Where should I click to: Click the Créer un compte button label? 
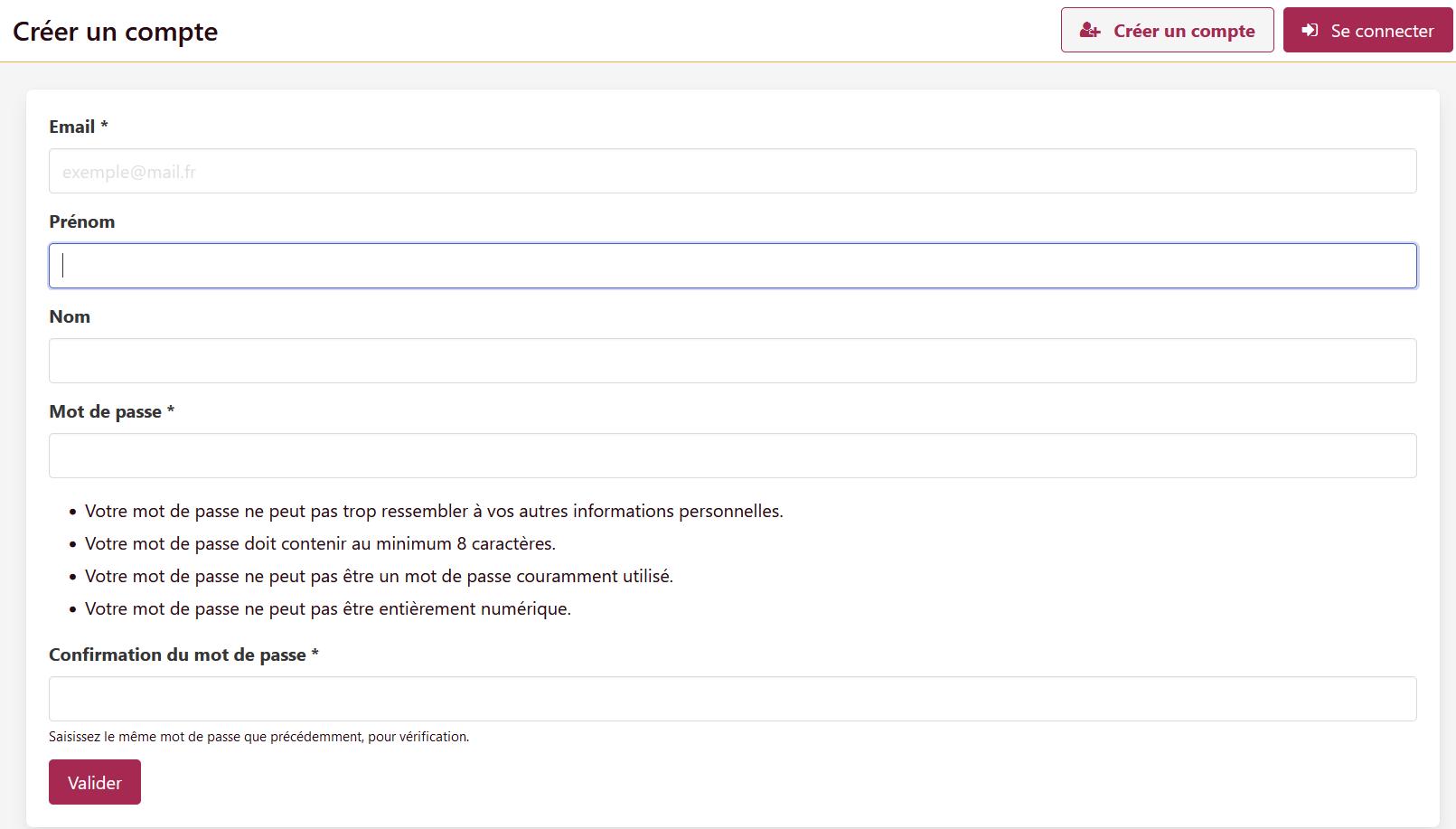point(1184,31)
